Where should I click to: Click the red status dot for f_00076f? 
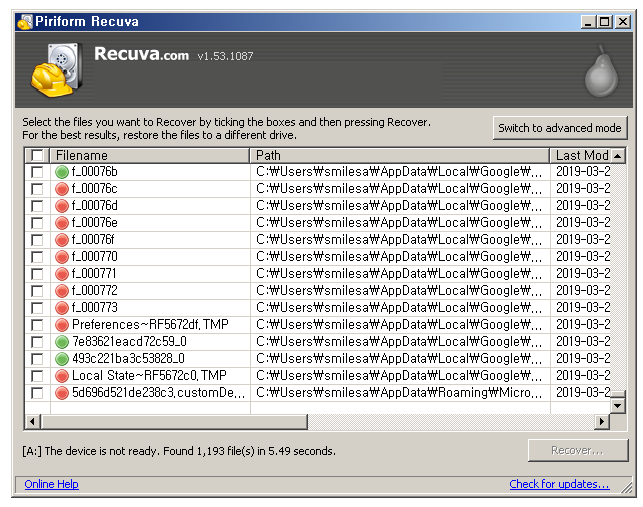click(x=62, y=240)
